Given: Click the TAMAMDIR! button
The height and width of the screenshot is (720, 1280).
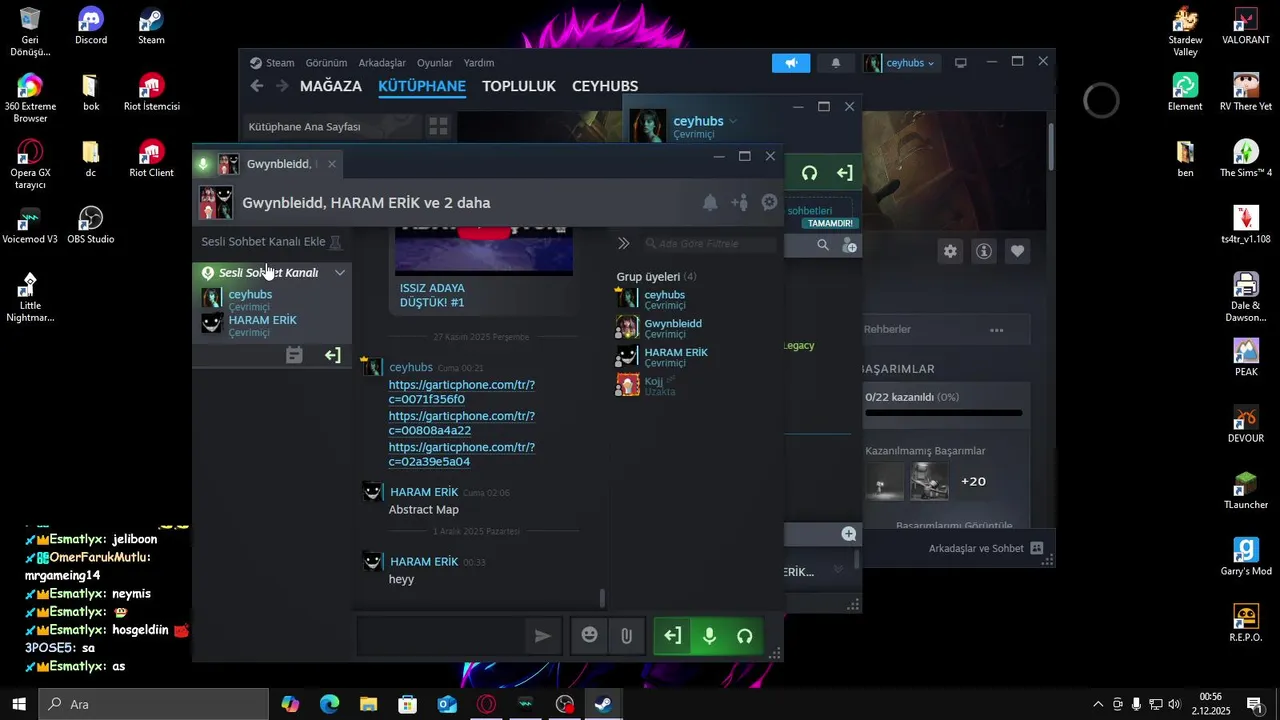Looking at the screenshot, I should pyautogui.click(x=830, y=224).
